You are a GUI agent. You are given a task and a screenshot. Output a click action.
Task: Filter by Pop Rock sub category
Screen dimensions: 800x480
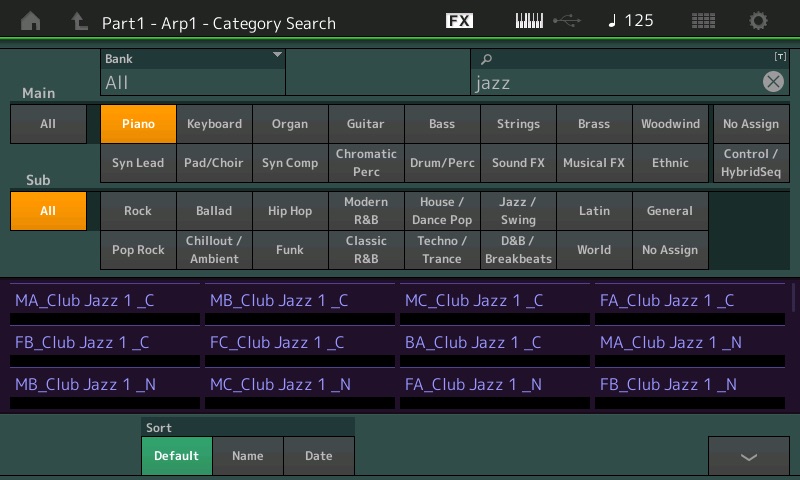tap(138, 250)
